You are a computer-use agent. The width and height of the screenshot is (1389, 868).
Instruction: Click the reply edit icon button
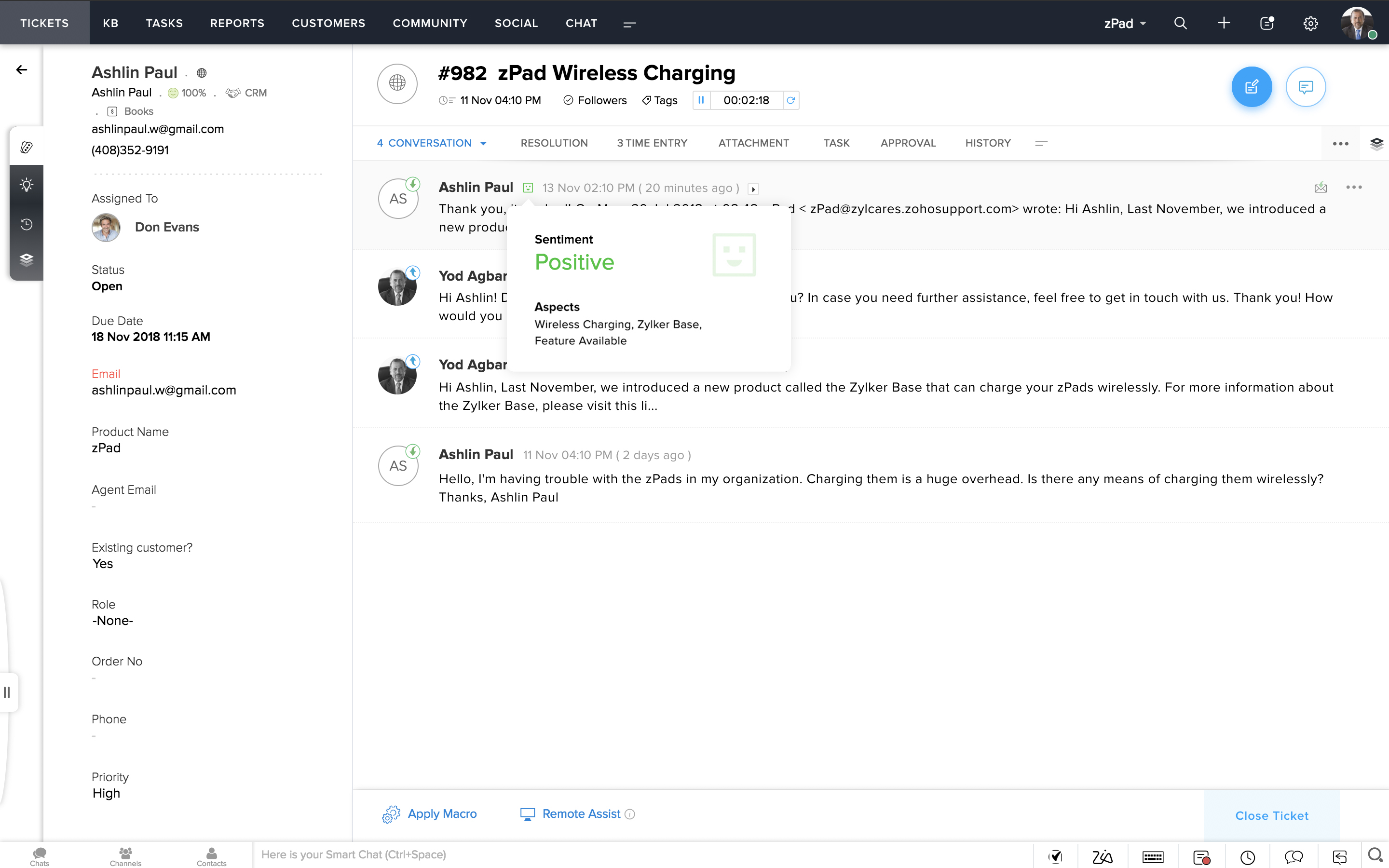click(x=1251, y=87)
